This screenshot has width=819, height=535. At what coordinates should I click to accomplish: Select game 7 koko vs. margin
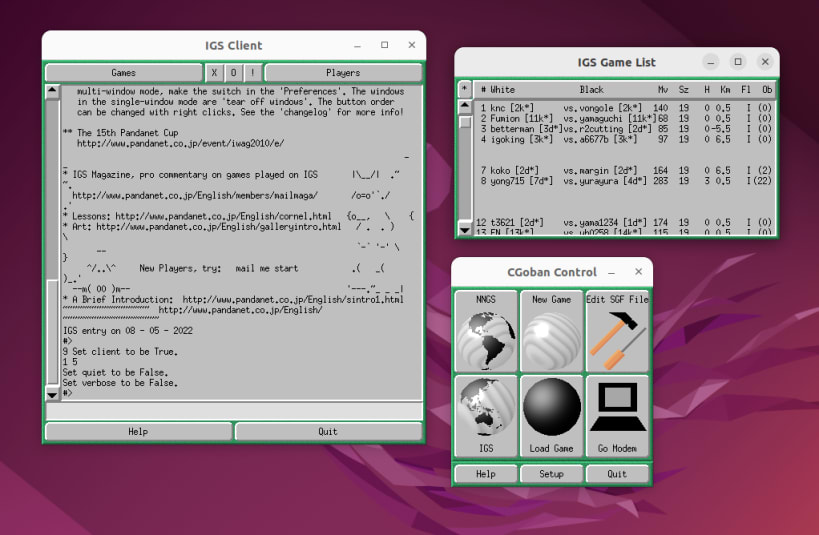pos(626,171)
